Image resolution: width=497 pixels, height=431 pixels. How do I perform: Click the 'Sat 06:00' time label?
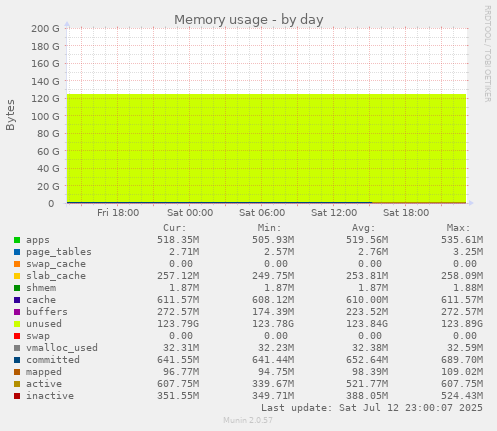(x=262, y=213)
